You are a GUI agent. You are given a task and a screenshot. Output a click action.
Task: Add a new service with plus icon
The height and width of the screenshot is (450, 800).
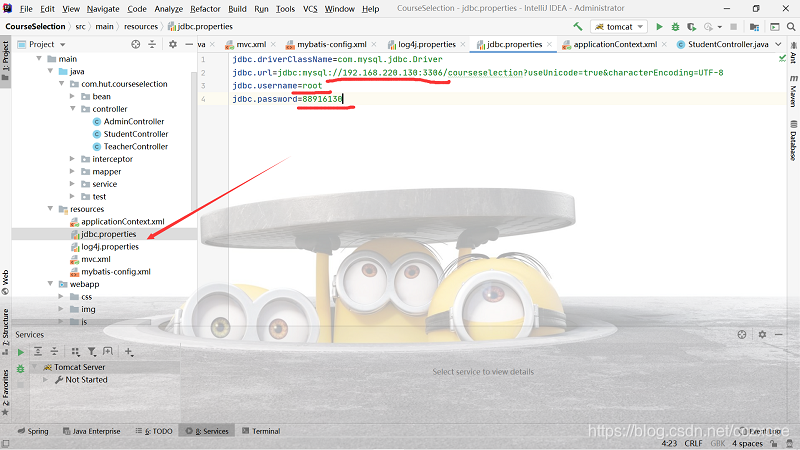[129, 352]
